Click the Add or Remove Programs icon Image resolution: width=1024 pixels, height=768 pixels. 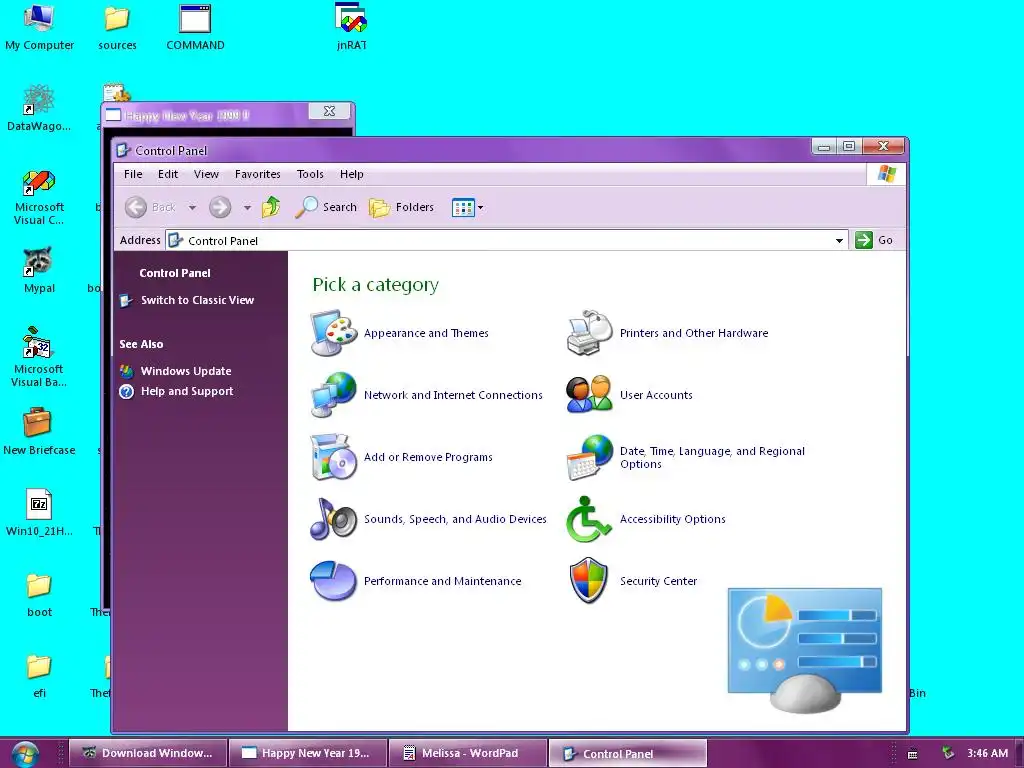click(x=334, y=456)
